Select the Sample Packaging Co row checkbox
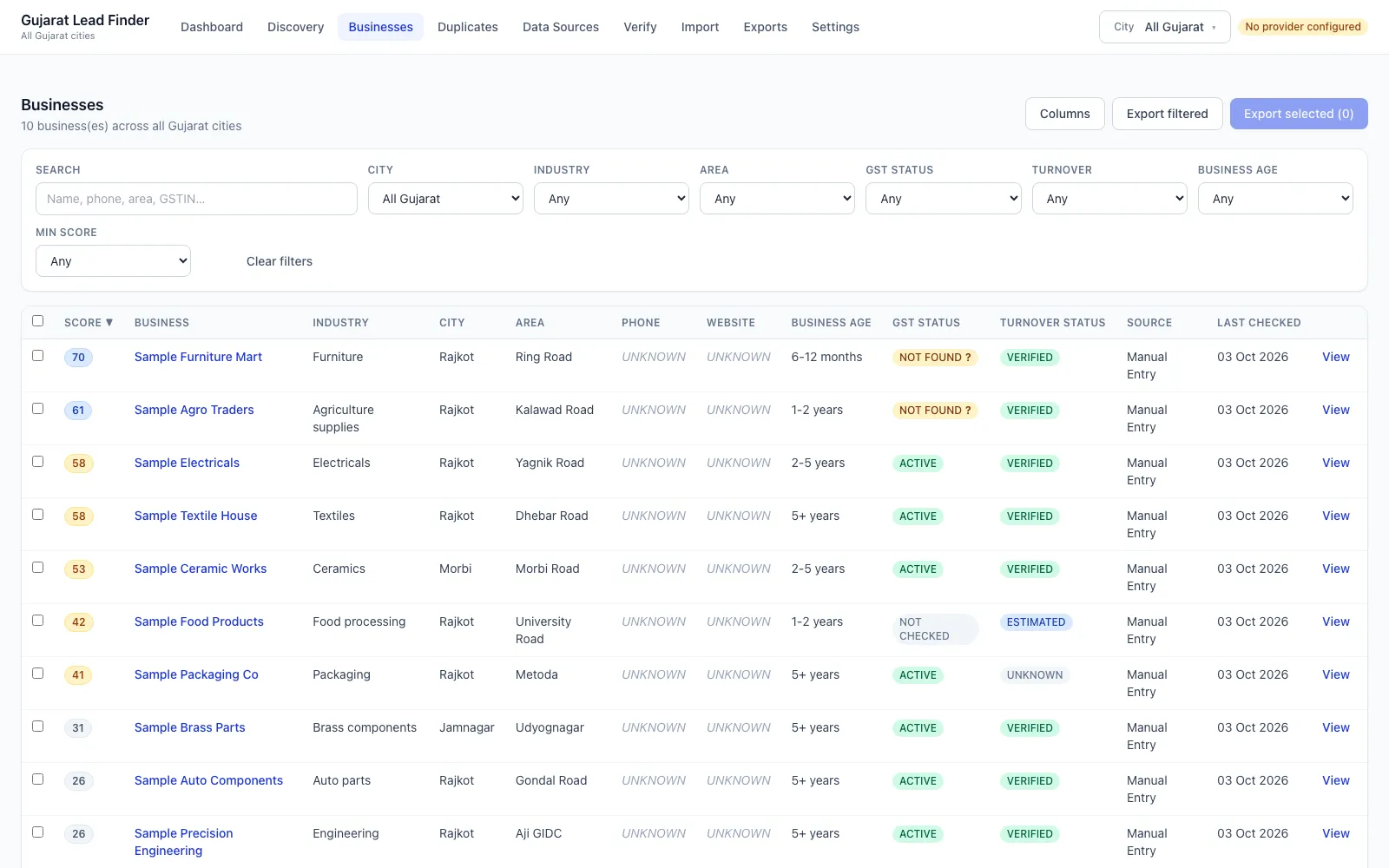The image size is (1389, 868). (37, 674)
